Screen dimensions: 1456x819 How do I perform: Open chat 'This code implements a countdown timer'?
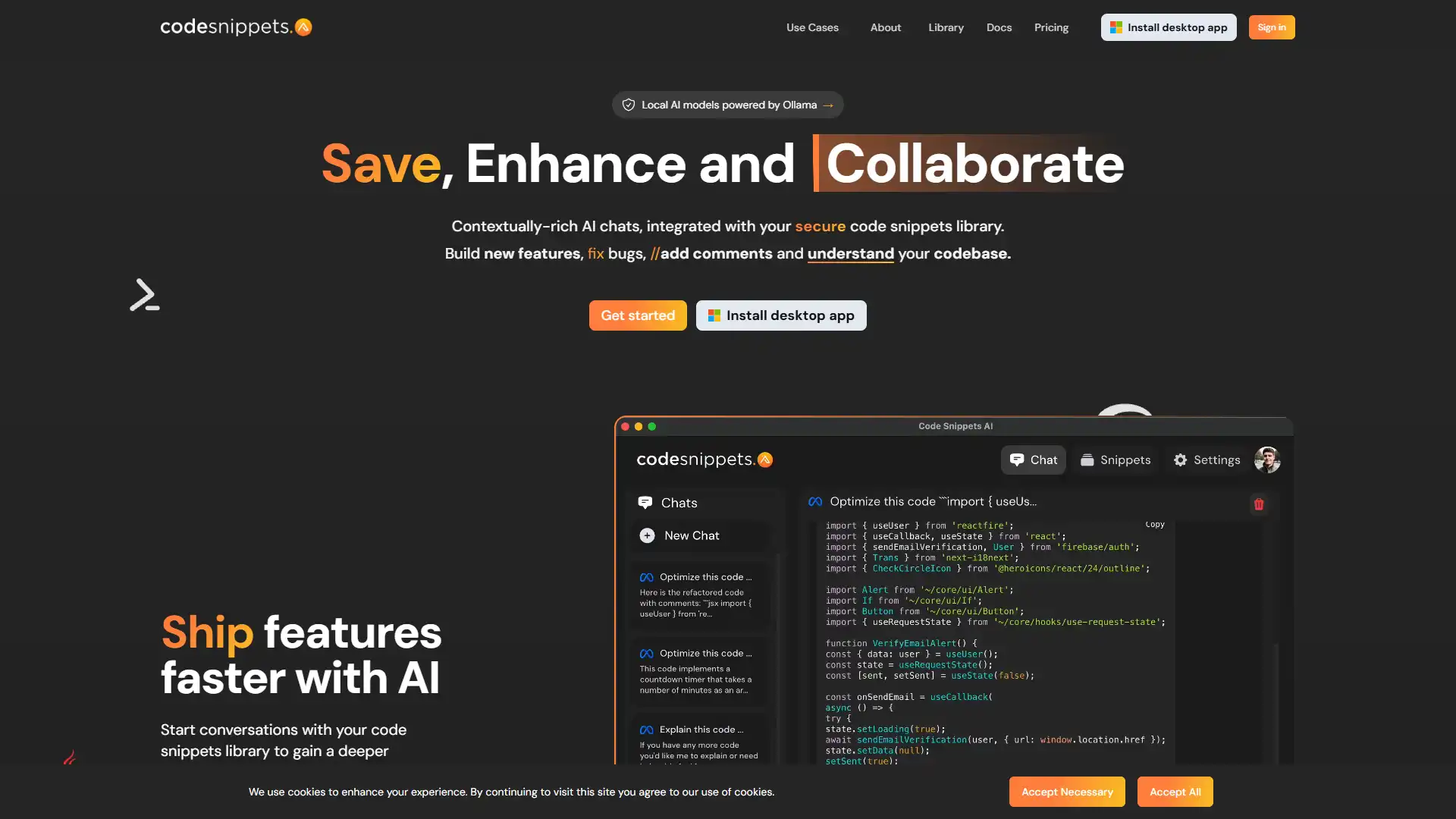coord(698,672)
